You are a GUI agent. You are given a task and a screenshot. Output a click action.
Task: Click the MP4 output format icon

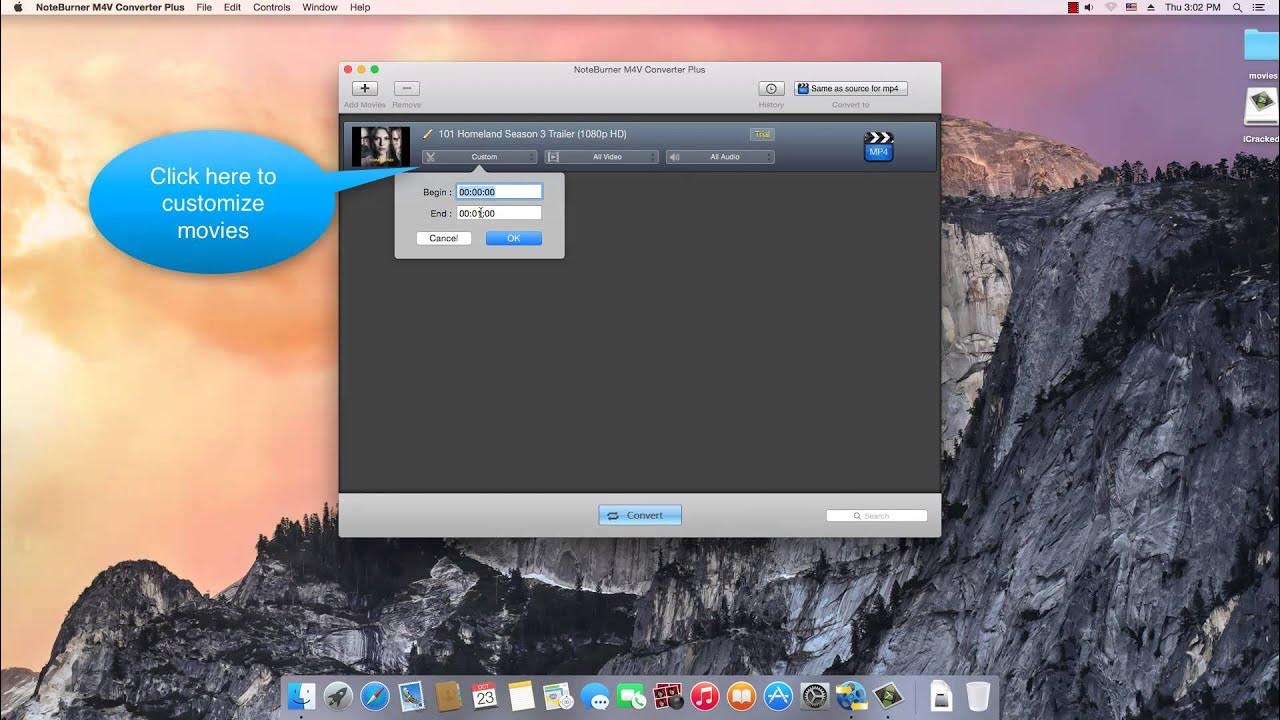click(878, 146)
